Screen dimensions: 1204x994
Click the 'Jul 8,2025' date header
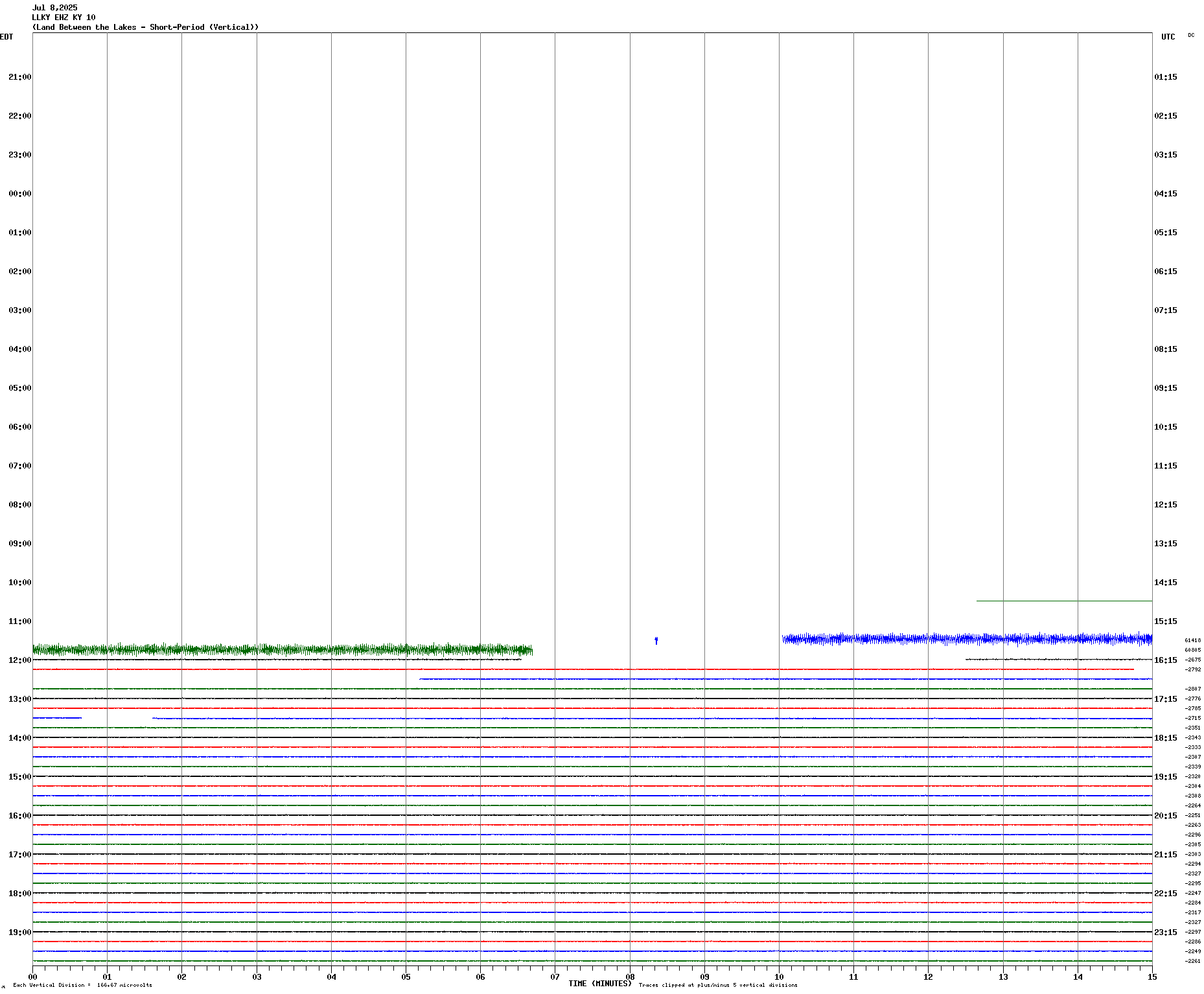[55, 8]
